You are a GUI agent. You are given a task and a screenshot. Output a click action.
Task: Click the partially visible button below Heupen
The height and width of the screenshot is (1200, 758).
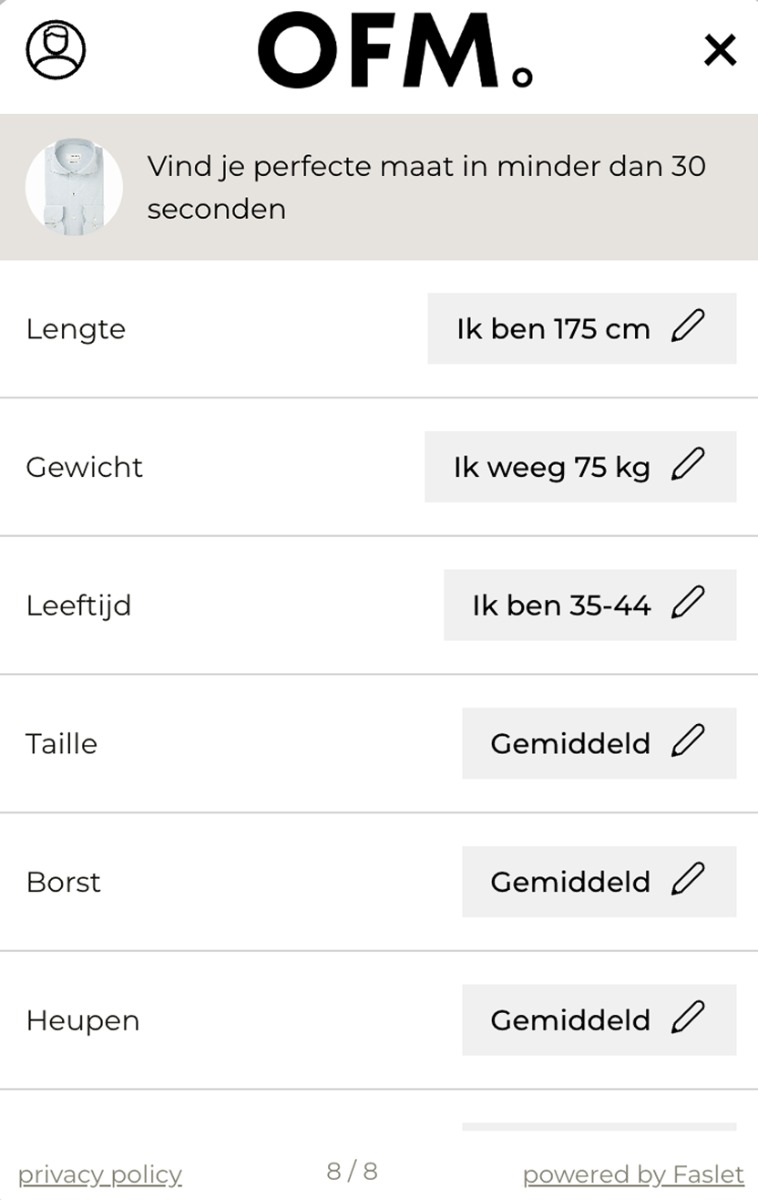tap(599, 1127)
